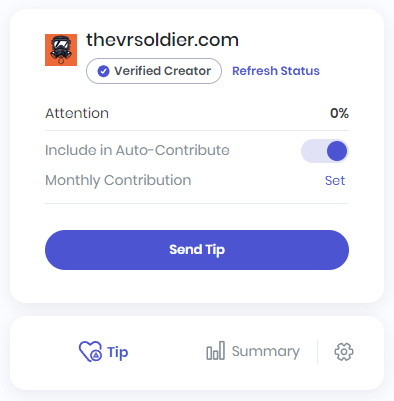Click the divider beside the settings gear

(317, 352)
